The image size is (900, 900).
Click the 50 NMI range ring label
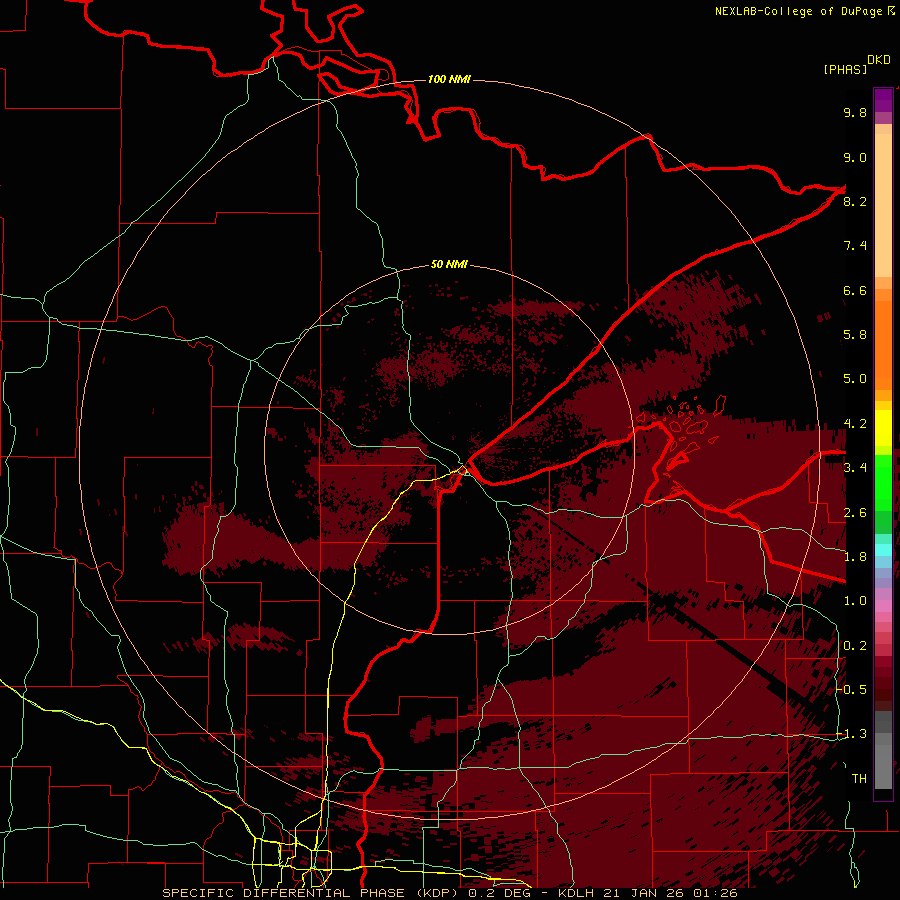[449, 264]
